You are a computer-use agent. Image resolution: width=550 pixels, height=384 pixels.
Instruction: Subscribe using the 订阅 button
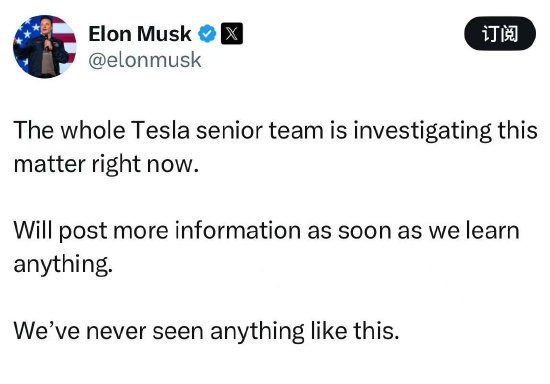point(500,34)
